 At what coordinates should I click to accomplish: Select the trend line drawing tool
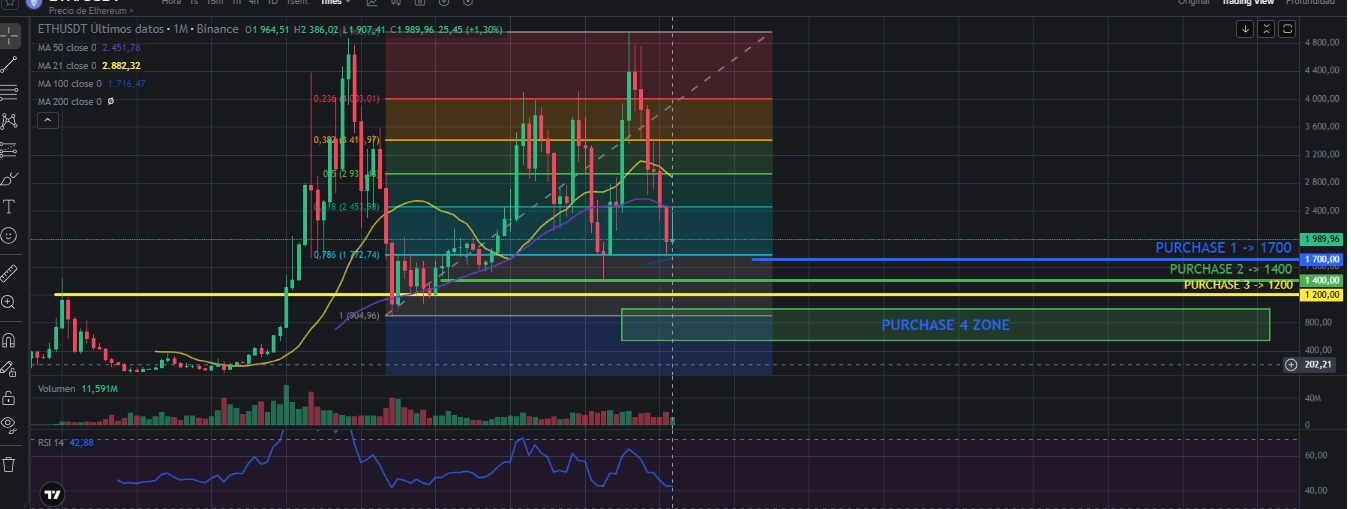10,65
